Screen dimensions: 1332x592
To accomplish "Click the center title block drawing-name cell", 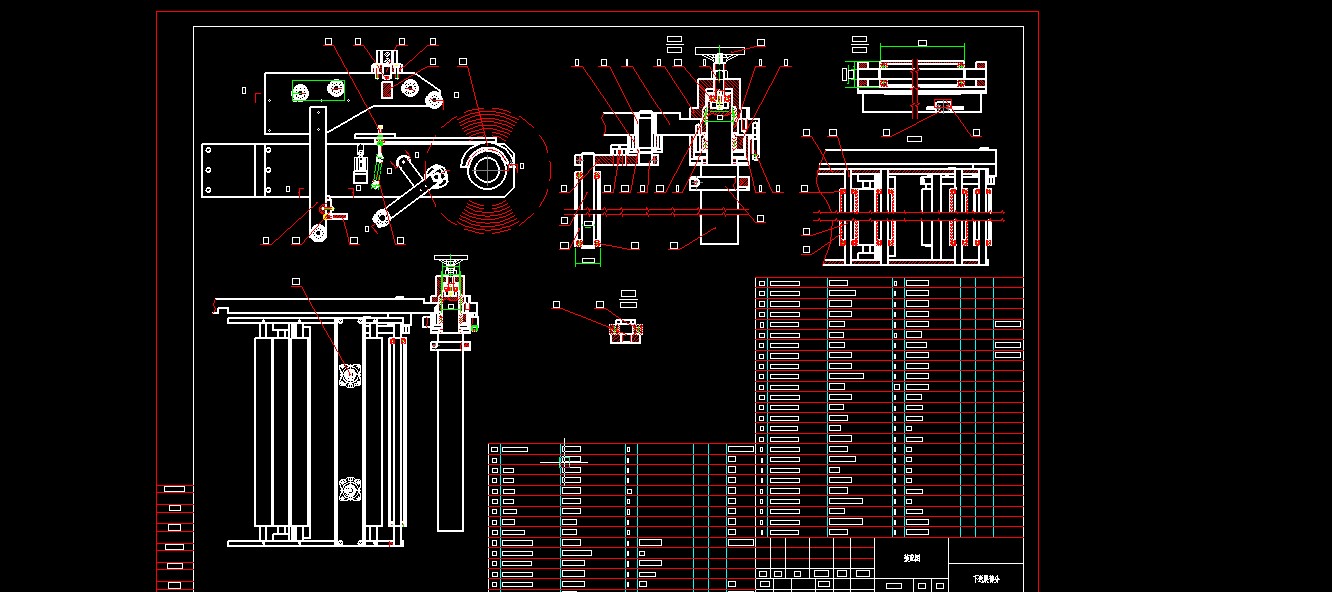I will [x=911, y=558].
